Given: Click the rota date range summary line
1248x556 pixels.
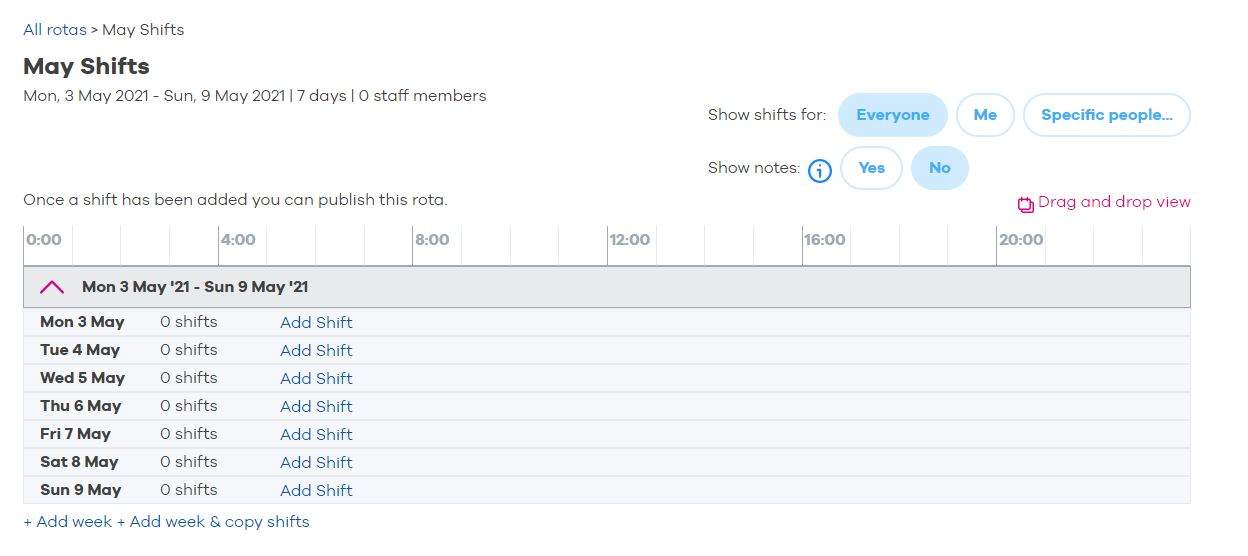Looking at the screenshot, I should (255, 97).
